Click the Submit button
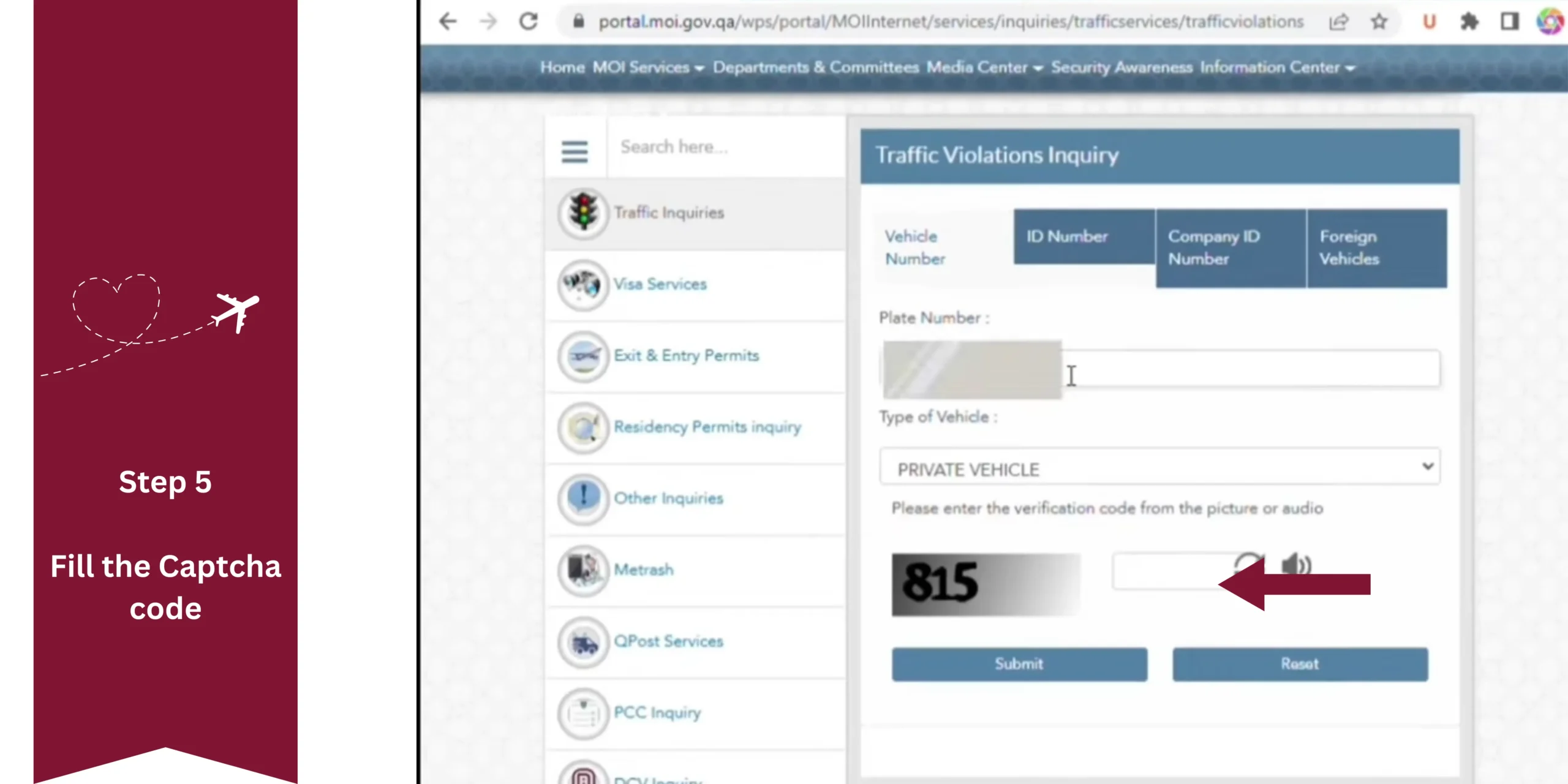This screenshot has height=784, width=1568. tap(1018, 663)
